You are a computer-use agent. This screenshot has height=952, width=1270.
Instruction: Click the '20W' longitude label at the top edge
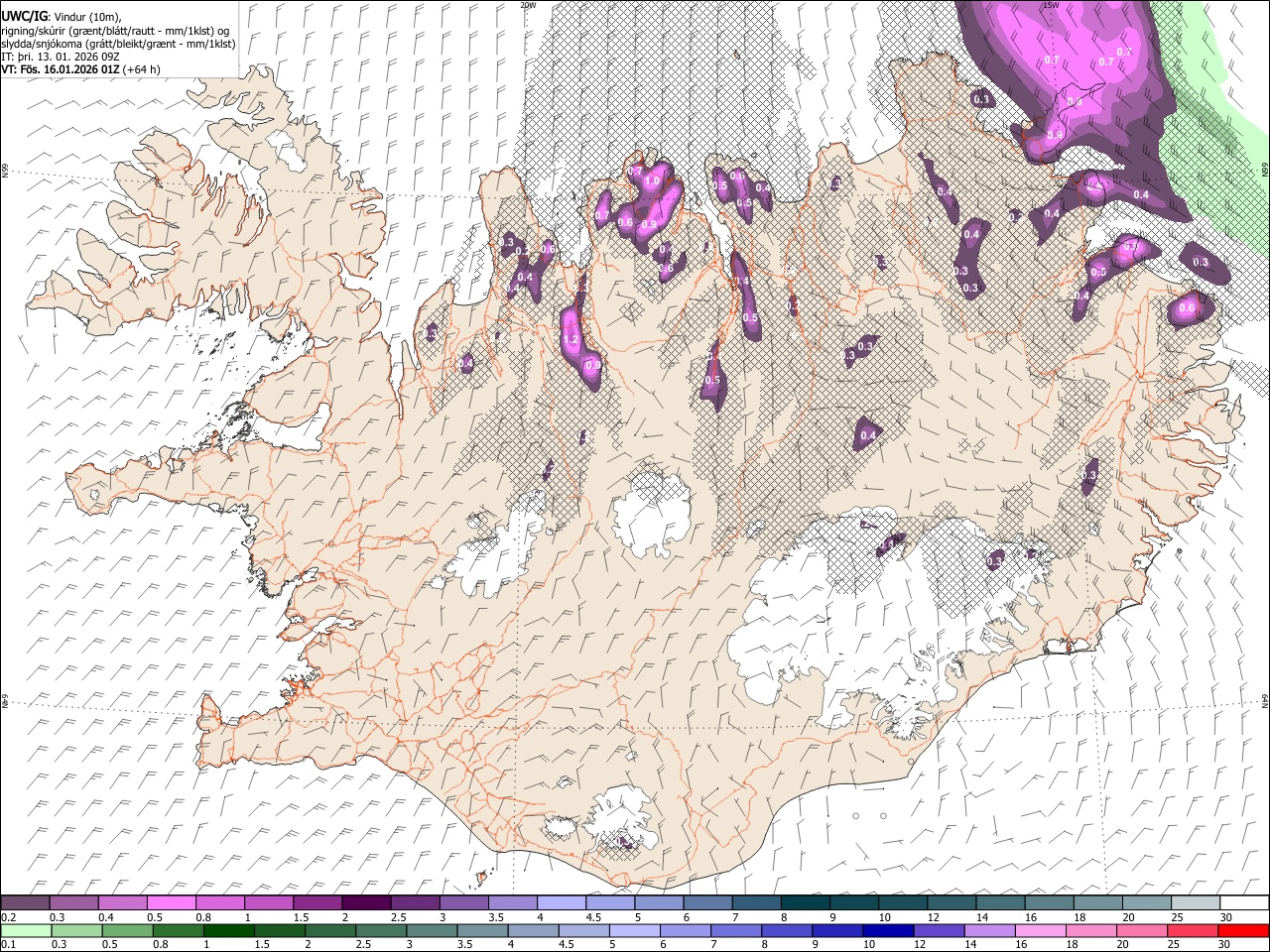[528, 5]
